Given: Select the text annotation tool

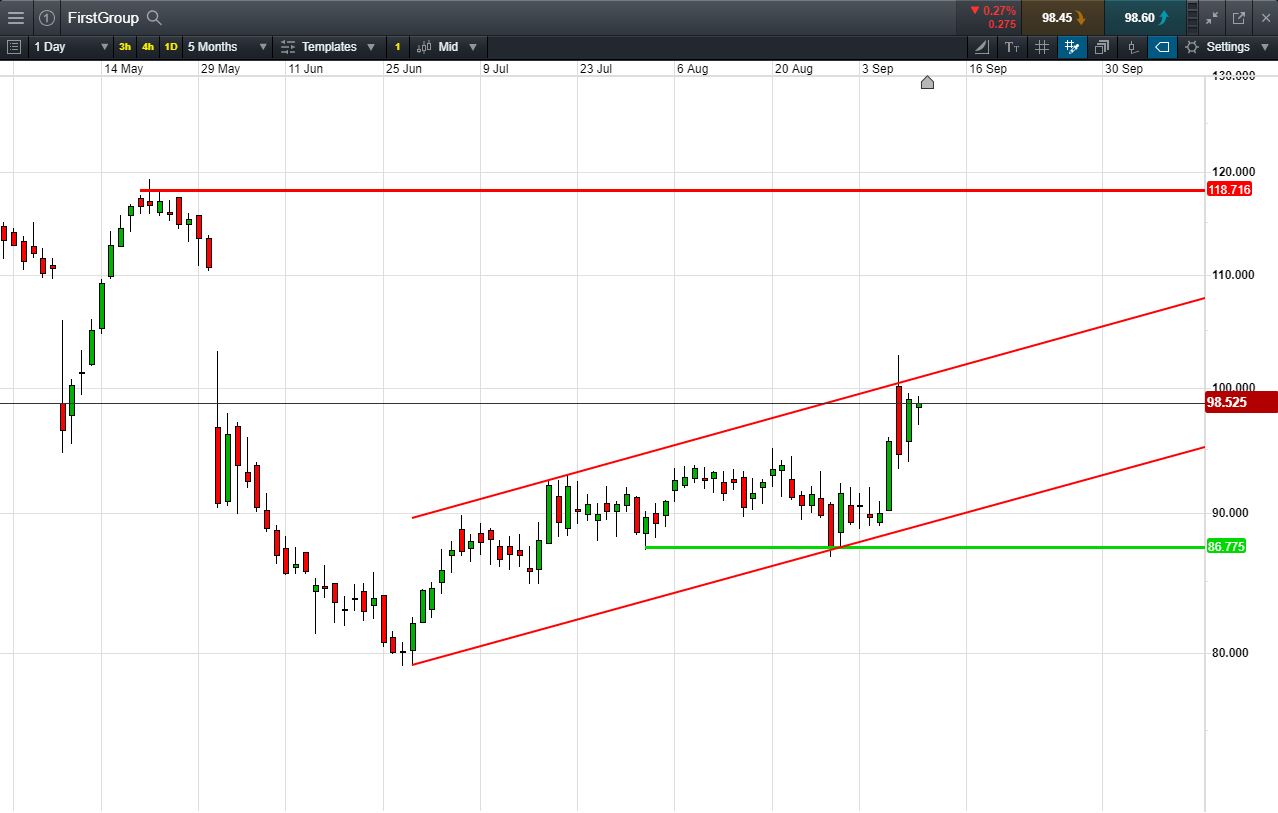Looking at the screenshot, I should click(1012, 47).
